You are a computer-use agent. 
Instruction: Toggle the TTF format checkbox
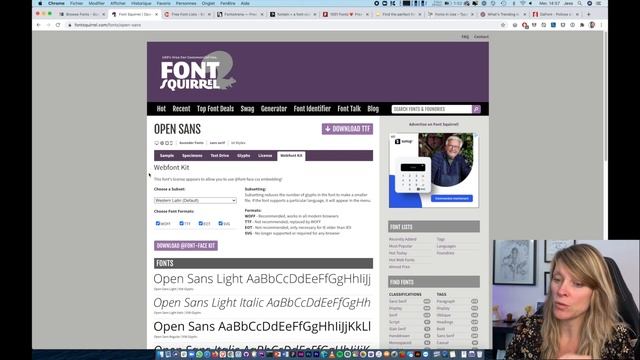coord(182,223)
